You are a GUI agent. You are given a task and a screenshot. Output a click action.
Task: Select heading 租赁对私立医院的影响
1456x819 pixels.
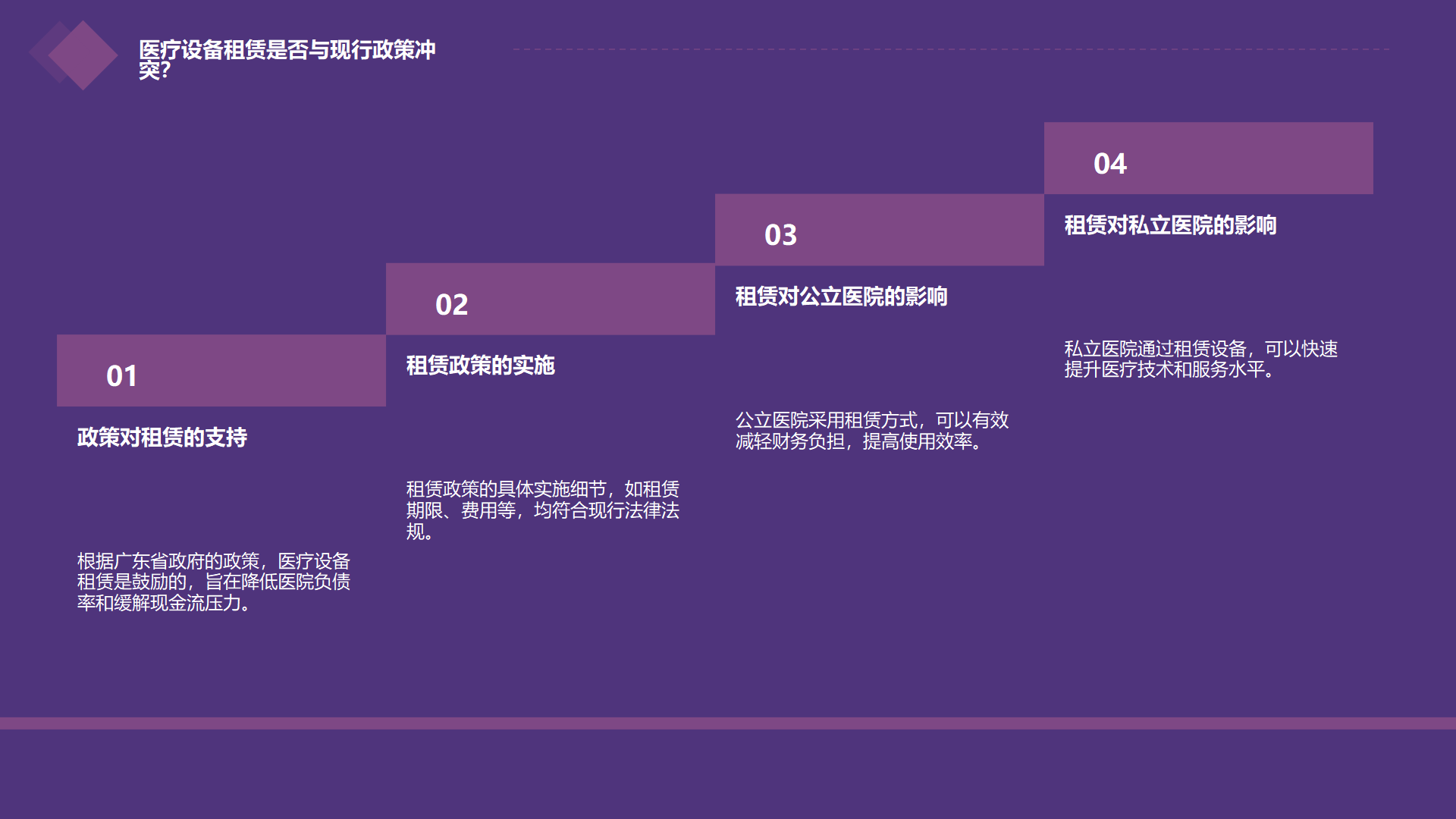point(1170,225)
